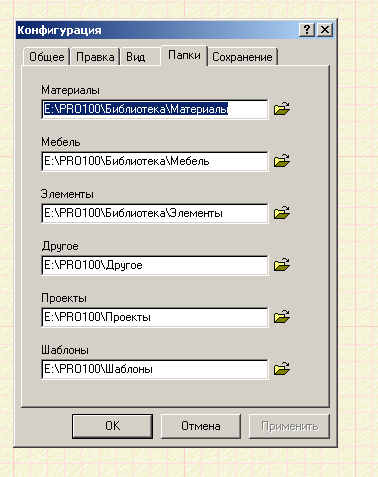Focus the Материалы path input field
This screenshot has width=378, height=477.
[155, 109]
